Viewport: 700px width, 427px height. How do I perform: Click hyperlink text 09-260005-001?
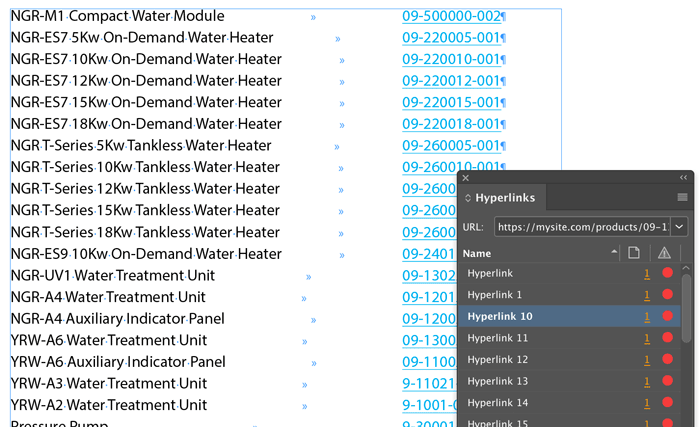(x=451, y=146)
